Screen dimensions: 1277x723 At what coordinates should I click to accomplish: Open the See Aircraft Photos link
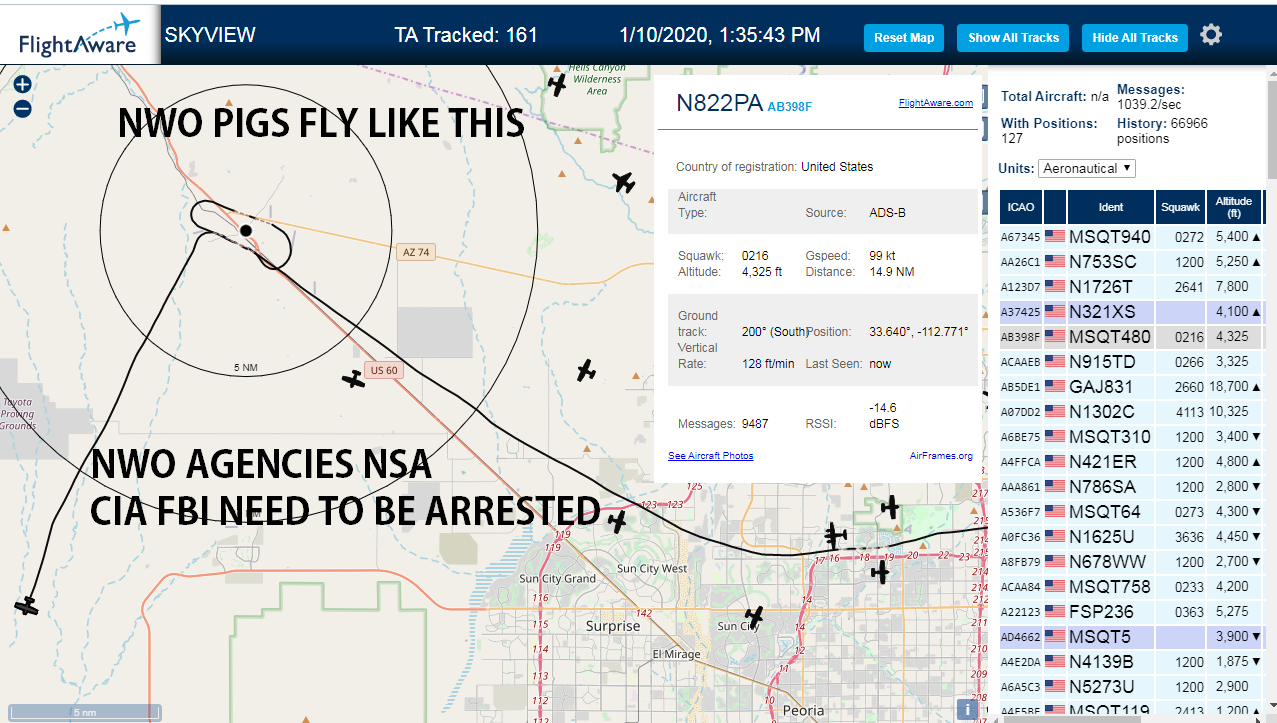click(x=711, y=456)
